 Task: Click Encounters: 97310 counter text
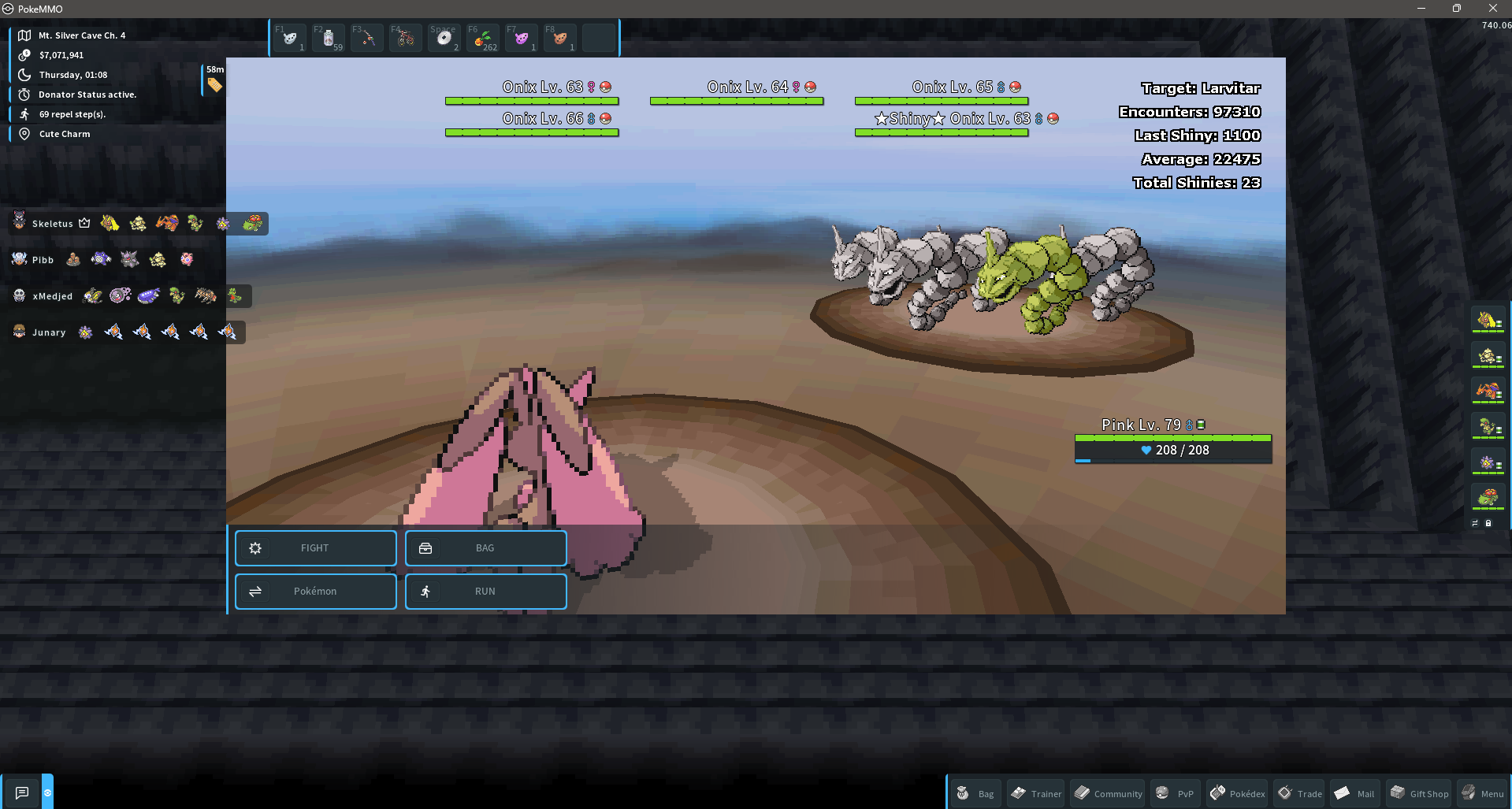coord(1190,112)
